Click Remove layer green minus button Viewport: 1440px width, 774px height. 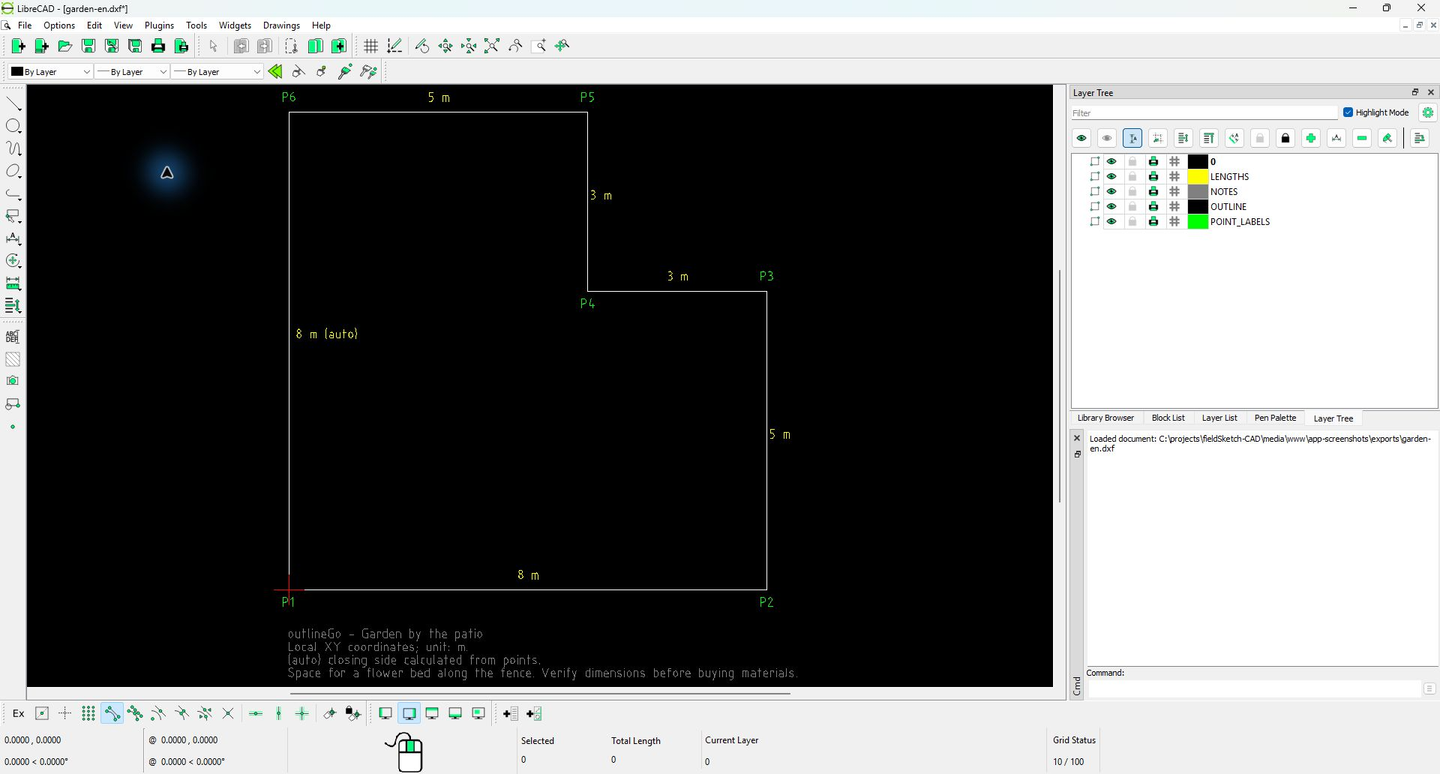click(1361, 138)
